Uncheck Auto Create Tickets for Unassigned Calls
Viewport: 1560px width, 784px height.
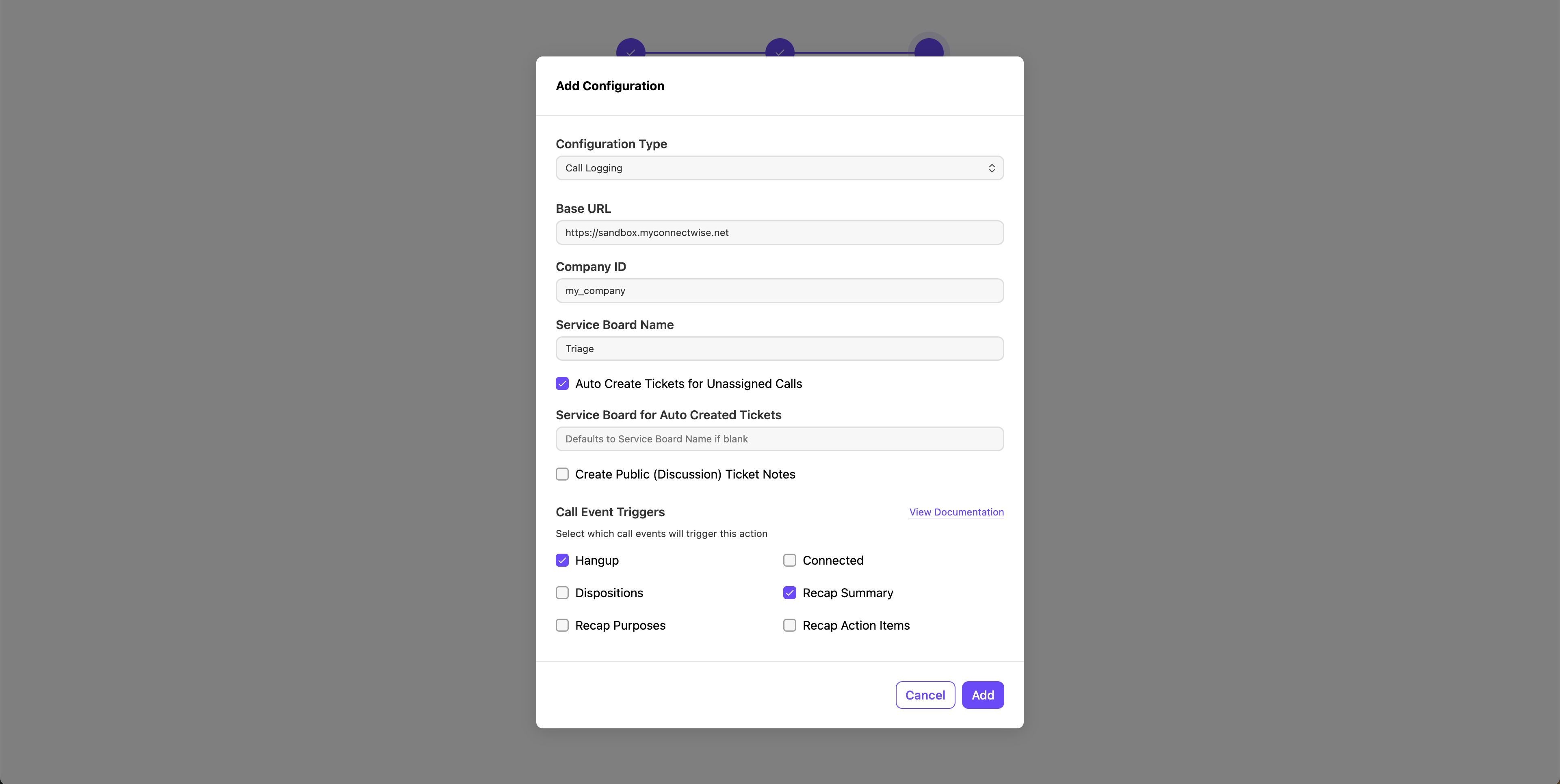coord(562,384)
